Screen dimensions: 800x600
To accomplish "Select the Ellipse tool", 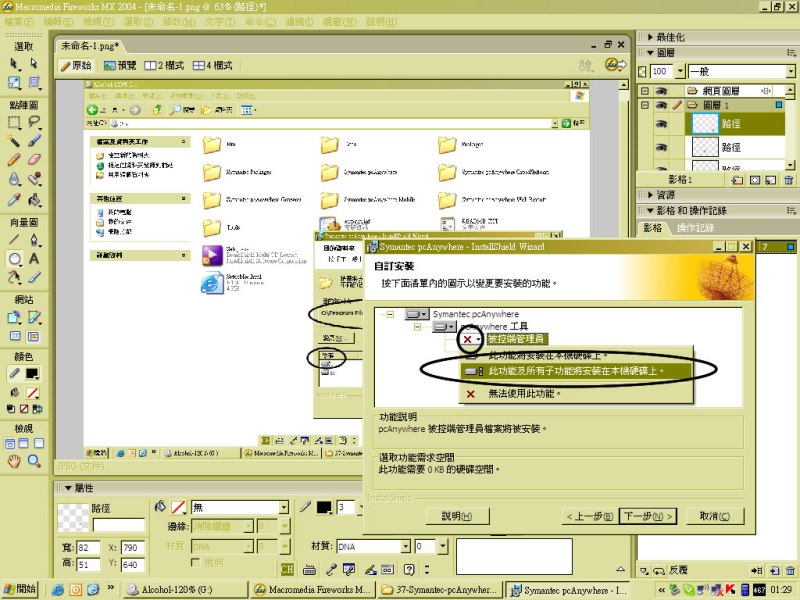I will tap(14, 259).
